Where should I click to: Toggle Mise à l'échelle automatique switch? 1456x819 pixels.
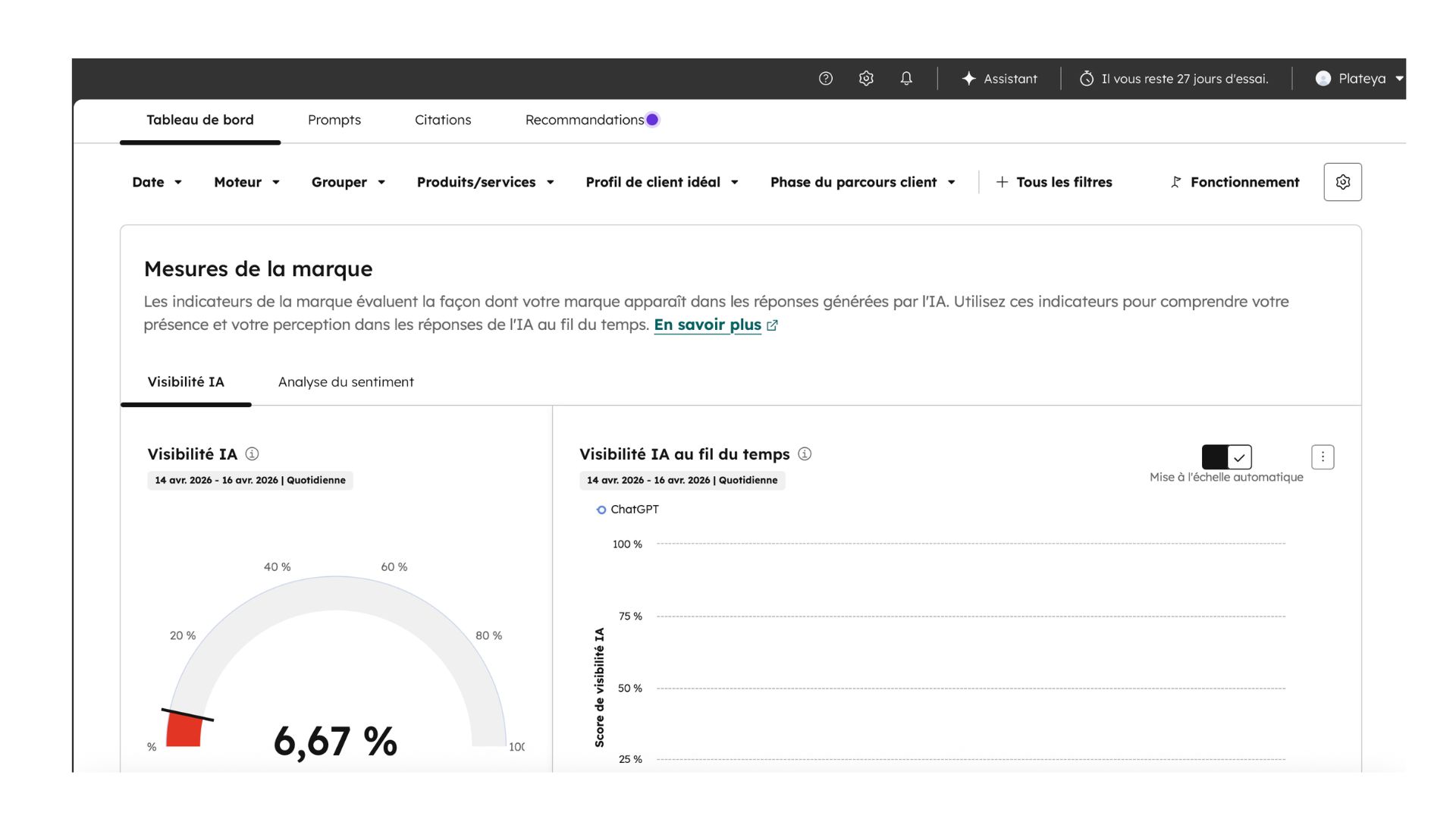pos(1226,457)
